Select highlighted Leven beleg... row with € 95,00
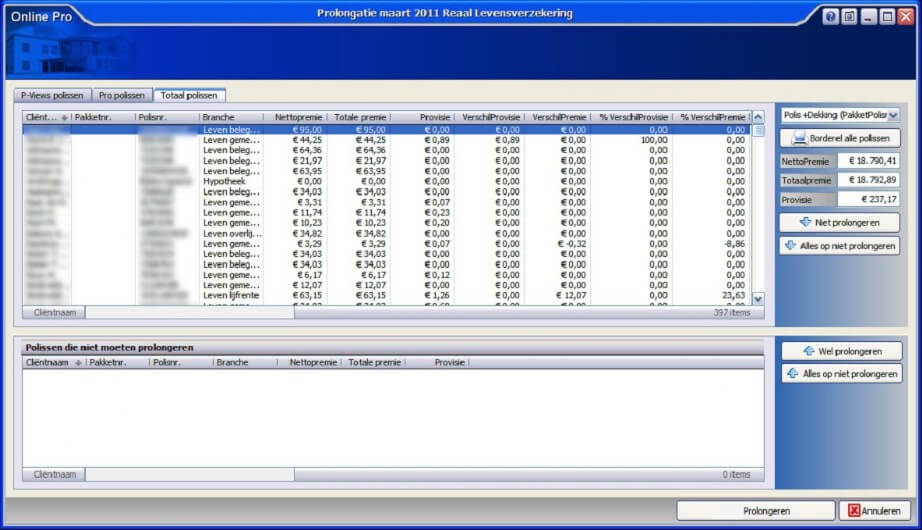Image resolution: width=922 pixels, height=530 pixels. click(386, 129)
